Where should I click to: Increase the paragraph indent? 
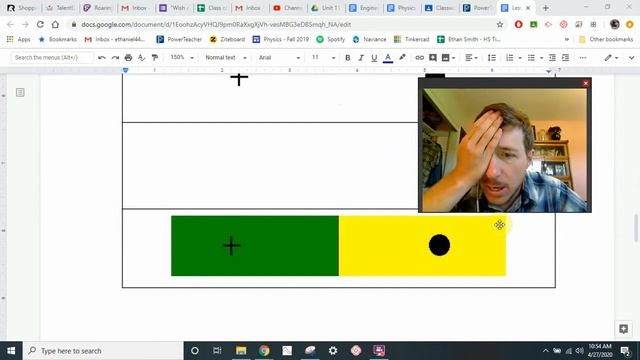click(x=565, y=58)
